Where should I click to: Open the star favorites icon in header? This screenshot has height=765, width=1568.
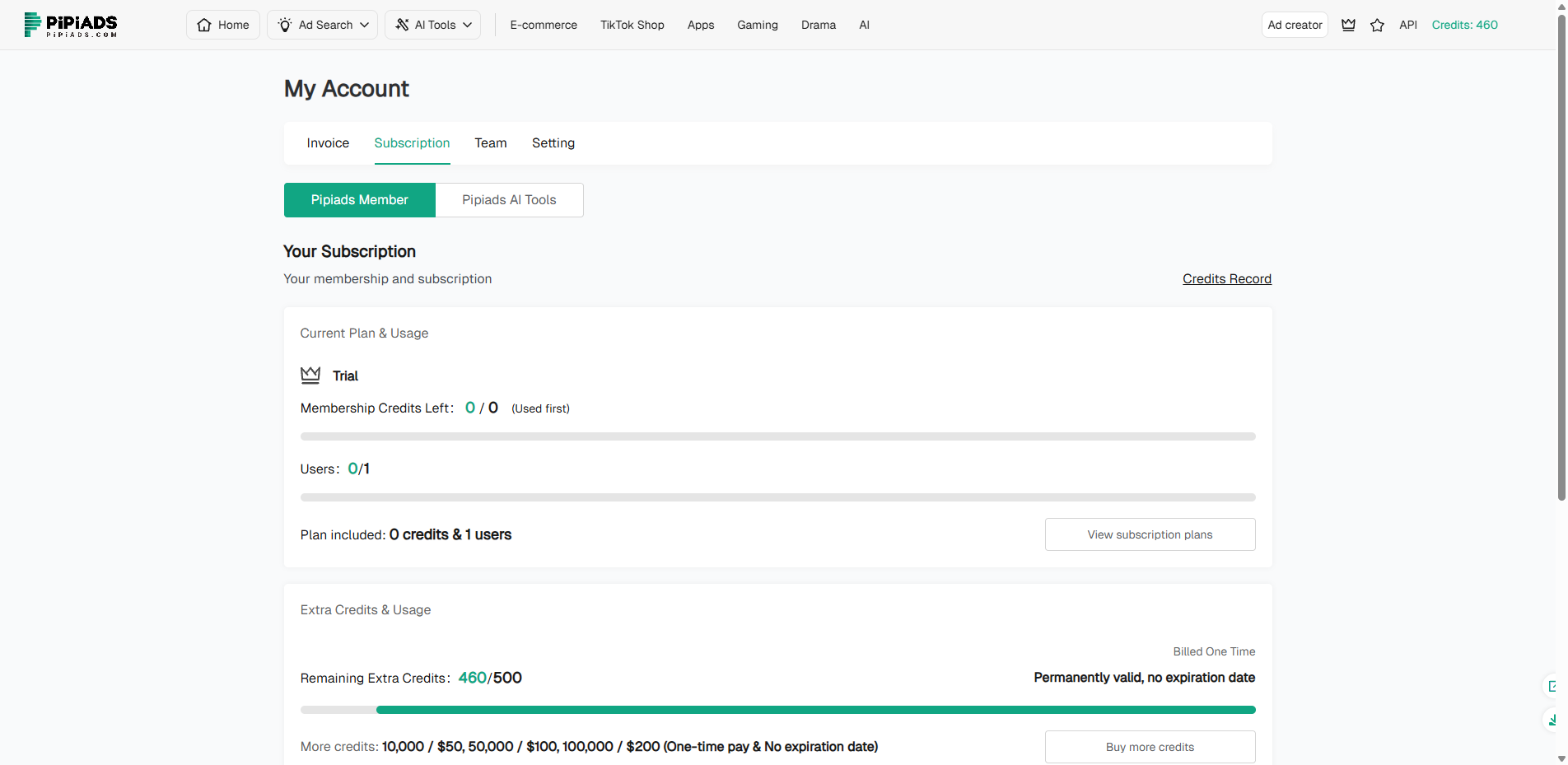[x=1377, y=25]
